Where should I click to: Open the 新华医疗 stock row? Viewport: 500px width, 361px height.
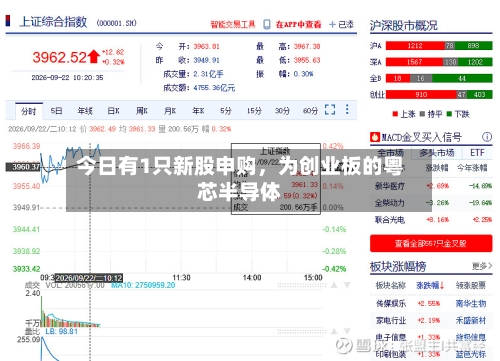click(431, 186)
